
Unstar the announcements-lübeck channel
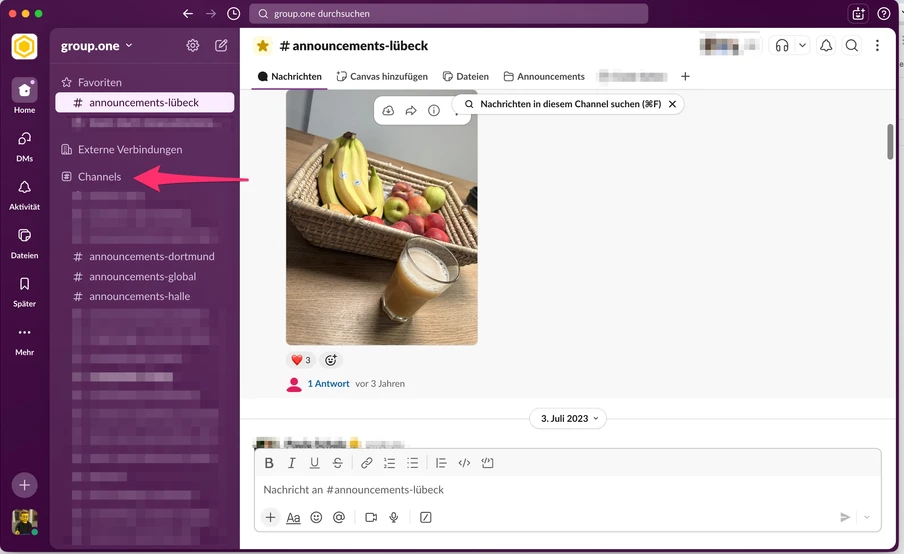263,46
